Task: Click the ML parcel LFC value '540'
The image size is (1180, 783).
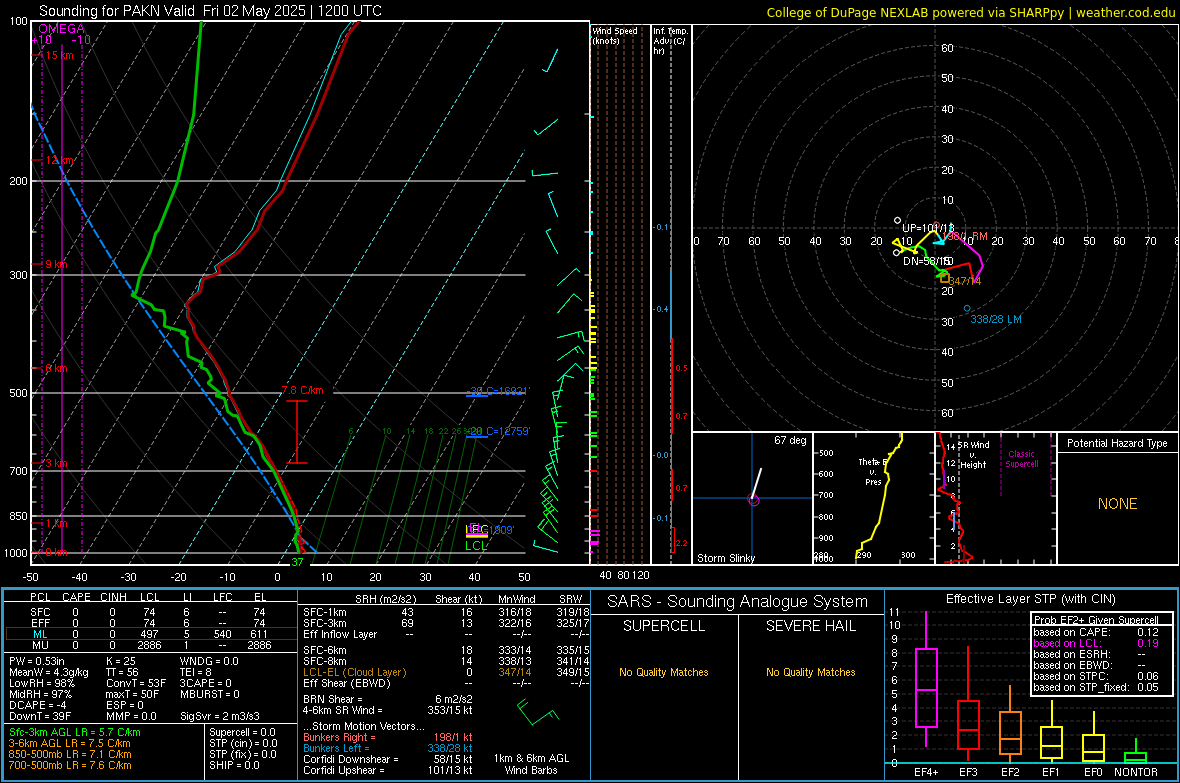Action: pos(222,634)
